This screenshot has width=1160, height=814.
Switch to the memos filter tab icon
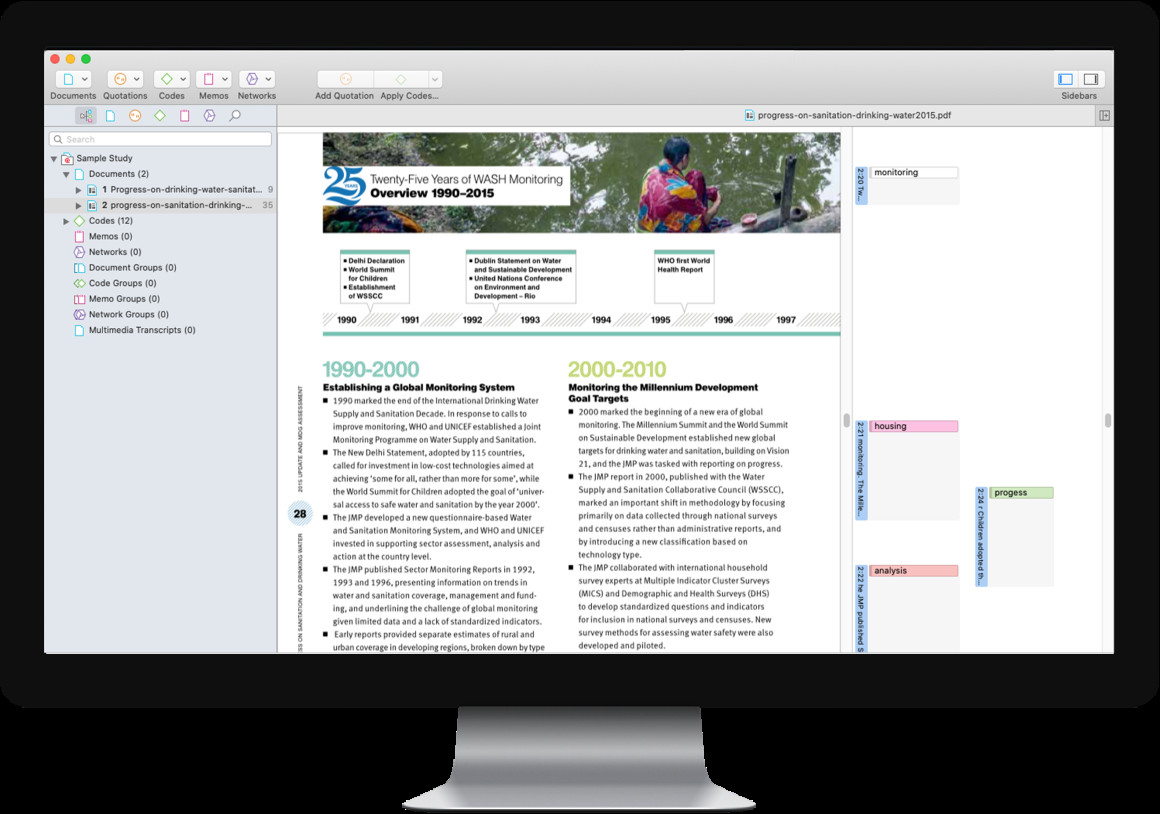(185, 115)
